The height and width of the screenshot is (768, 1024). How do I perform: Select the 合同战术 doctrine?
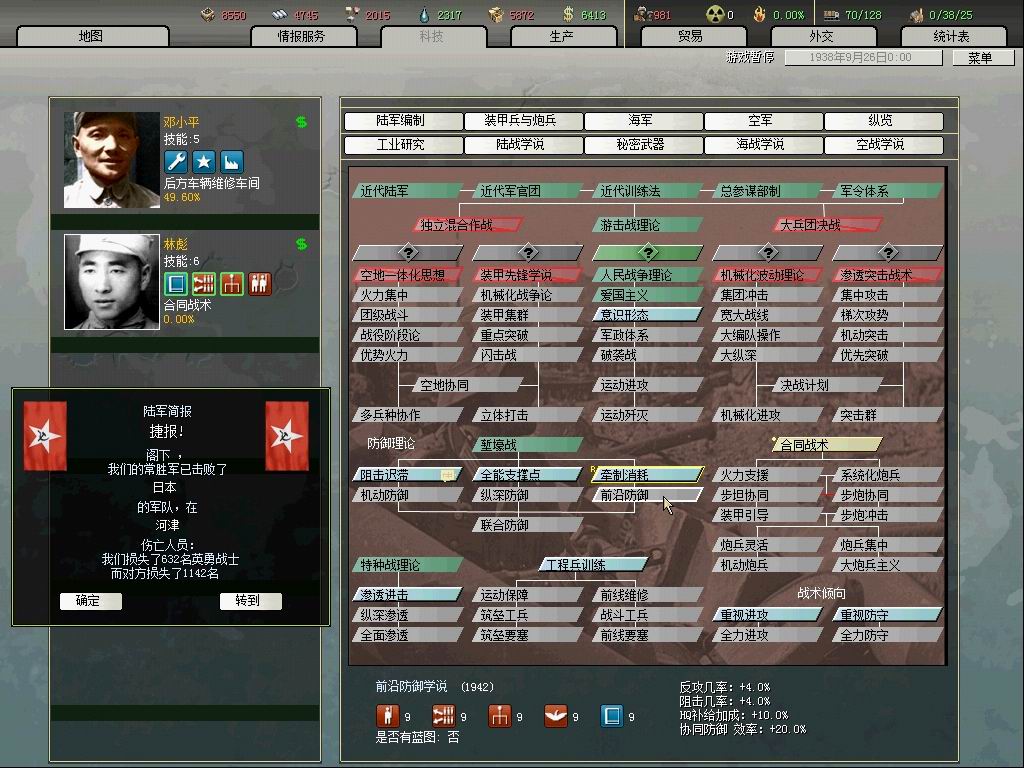coord(827,445)
